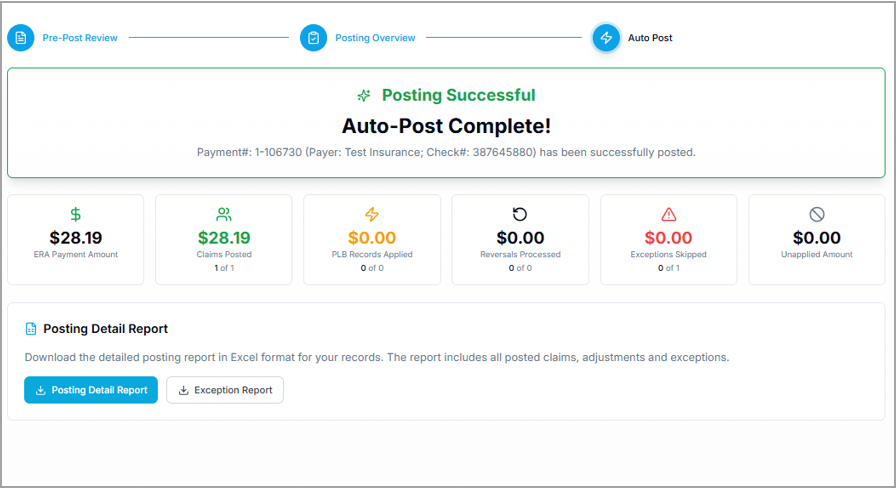Click the Exceptions Skipped warning triangle icon
The height and width of the screenshot is (488, 896).
669,214
